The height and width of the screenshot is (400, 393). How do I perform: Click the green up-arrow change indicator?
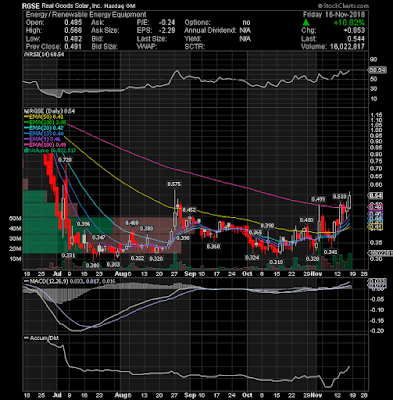point(306,23)
